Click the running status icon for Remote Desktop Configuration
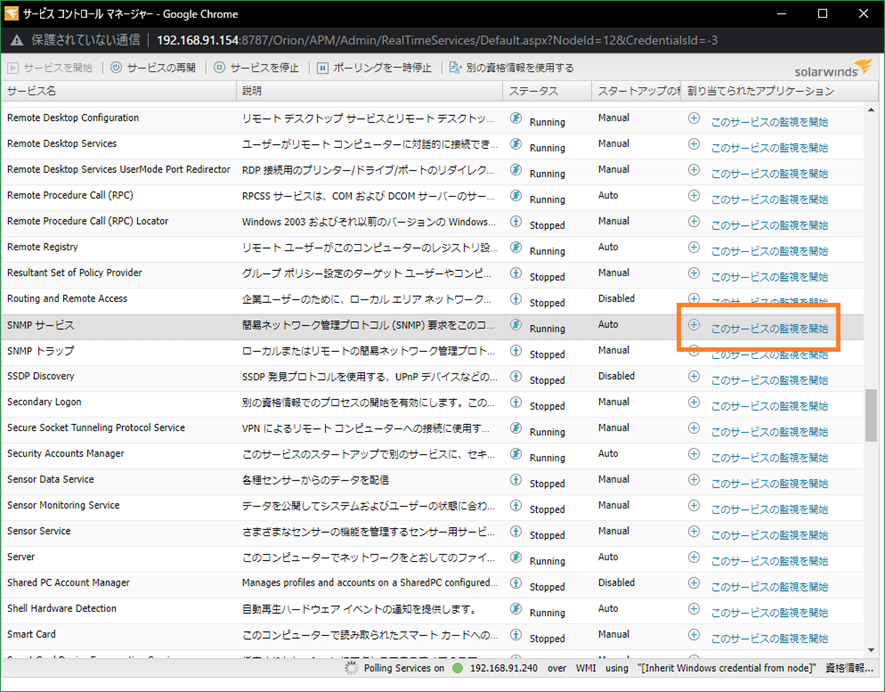 pos(516,118)
